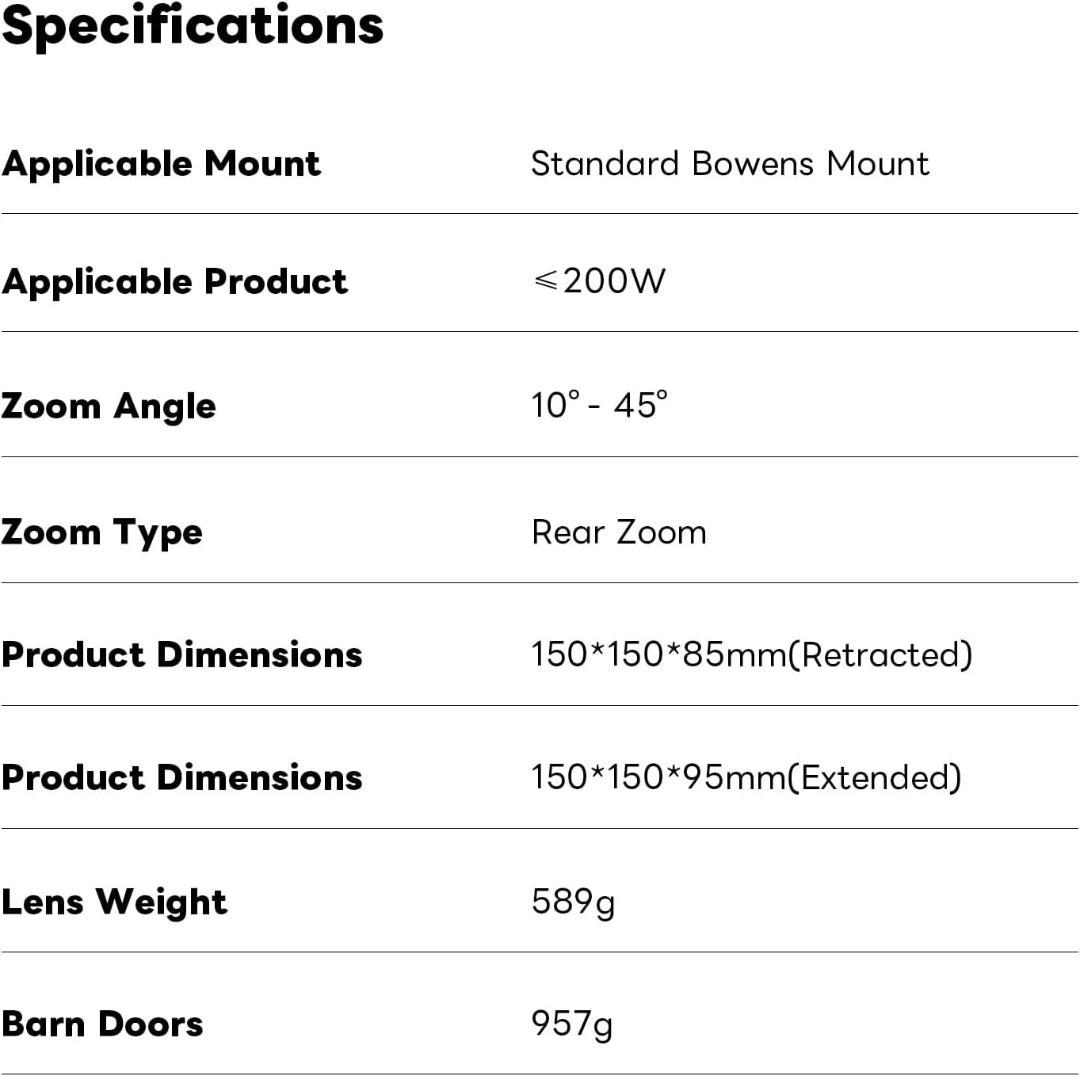Click divider line under Applicable Mount row
1080x1076 pixels.
pyautogui.click(x=540, y=213)
